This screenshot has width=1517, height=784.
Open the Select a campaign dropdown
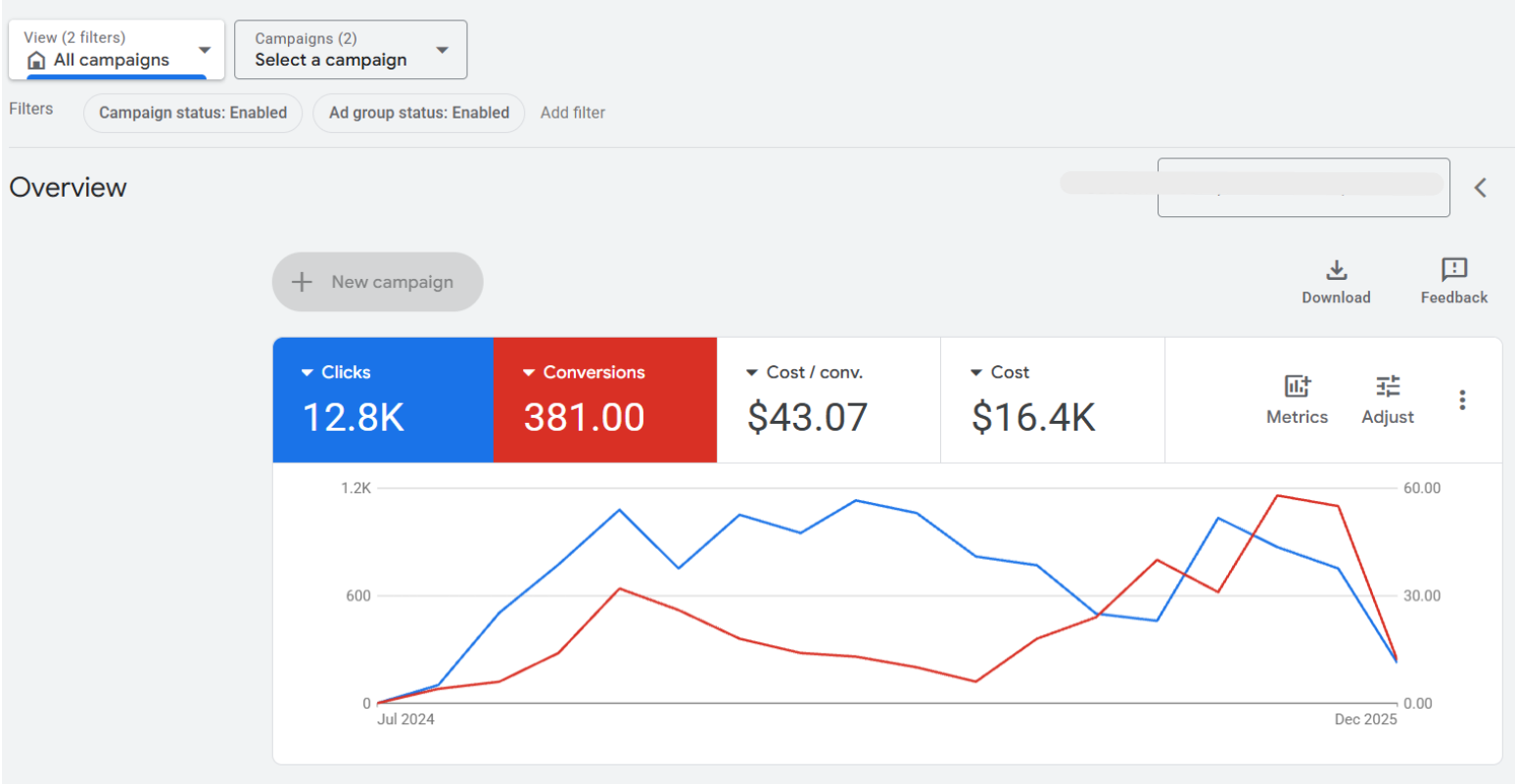click(x=351, y=49)
